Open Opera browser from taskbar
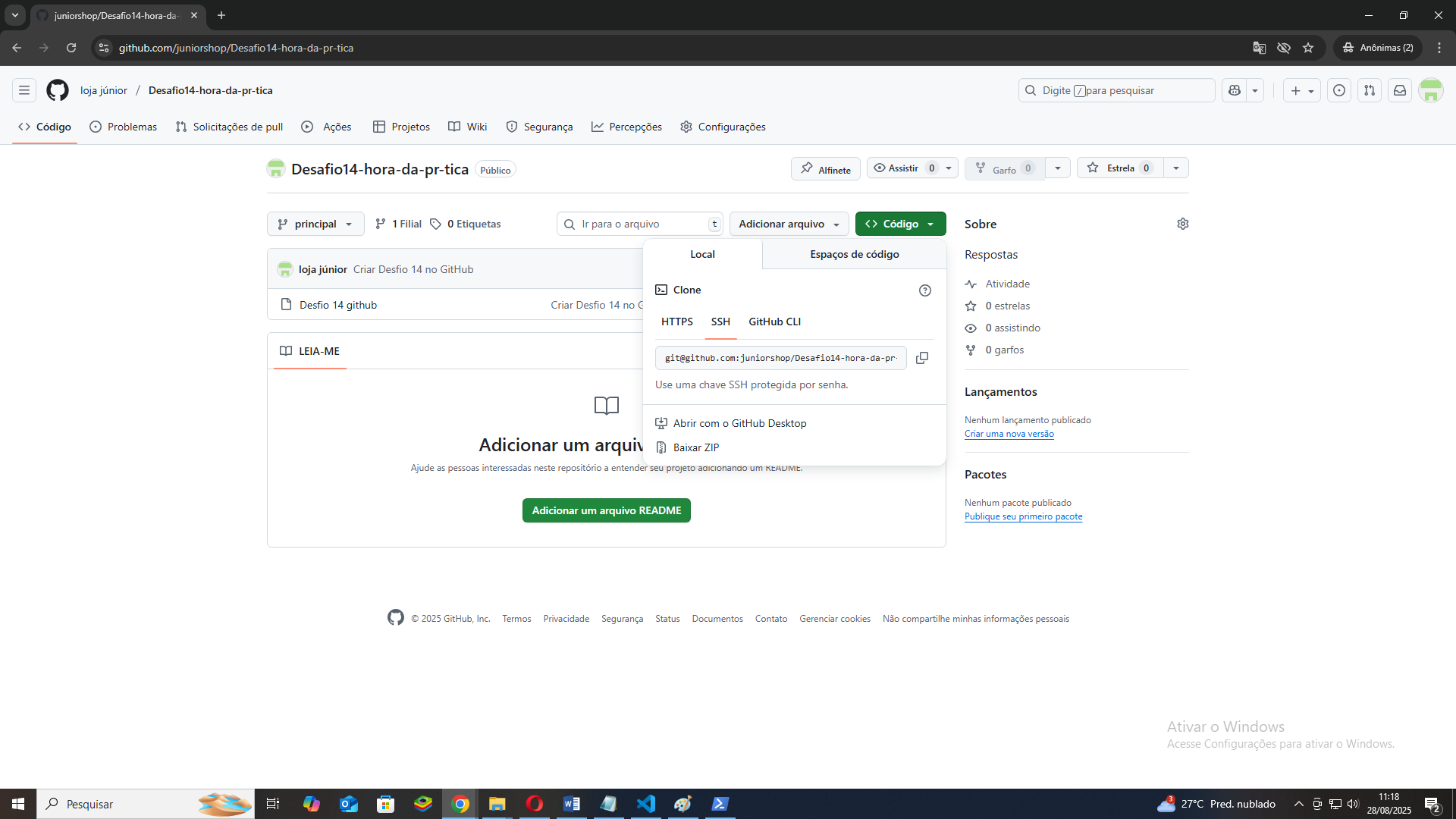Screen dimensions: 1456x819 pos(535,804)
